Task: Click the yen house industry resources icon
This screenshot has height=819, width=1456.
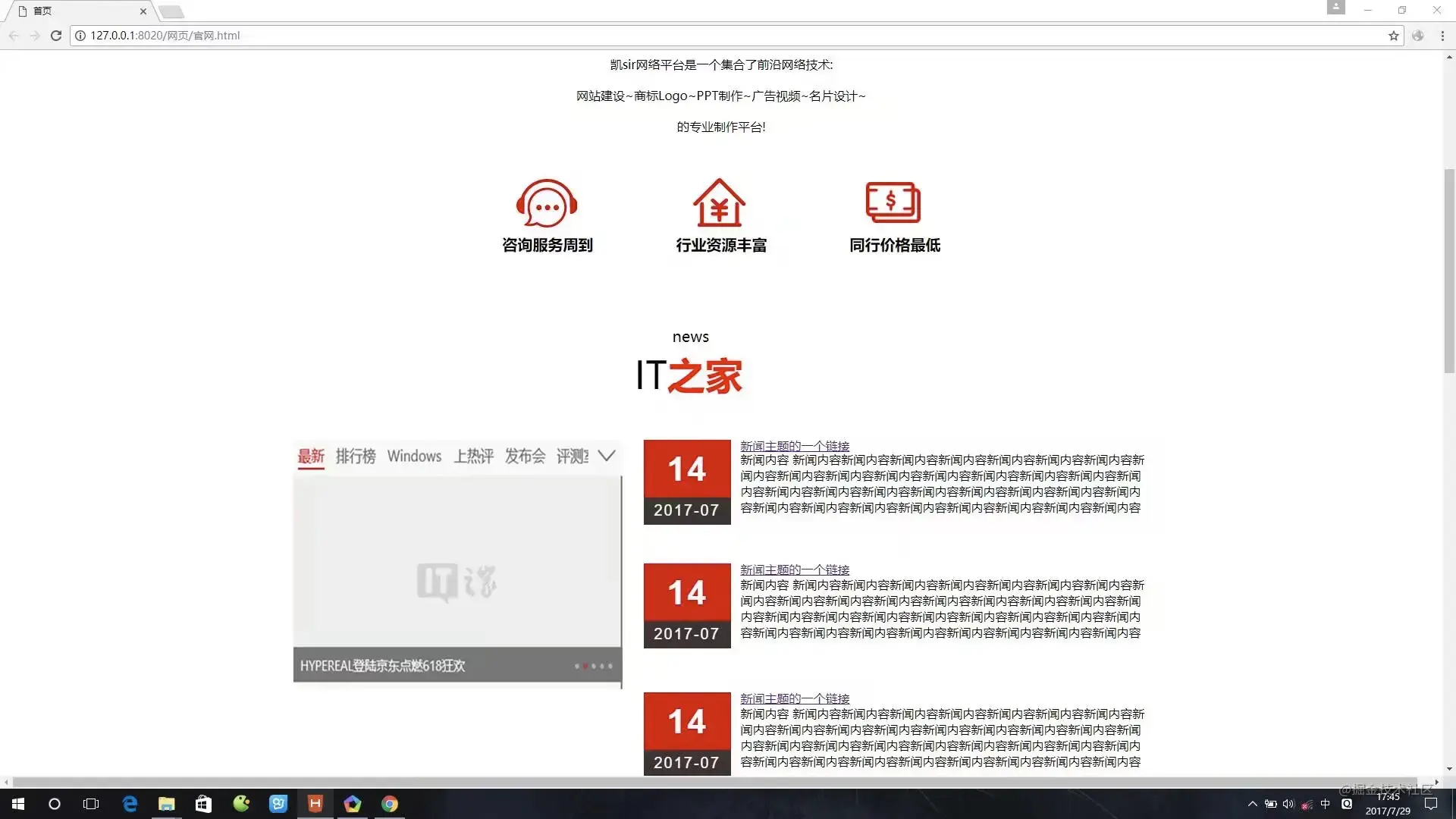Action: tap(719, 202)
